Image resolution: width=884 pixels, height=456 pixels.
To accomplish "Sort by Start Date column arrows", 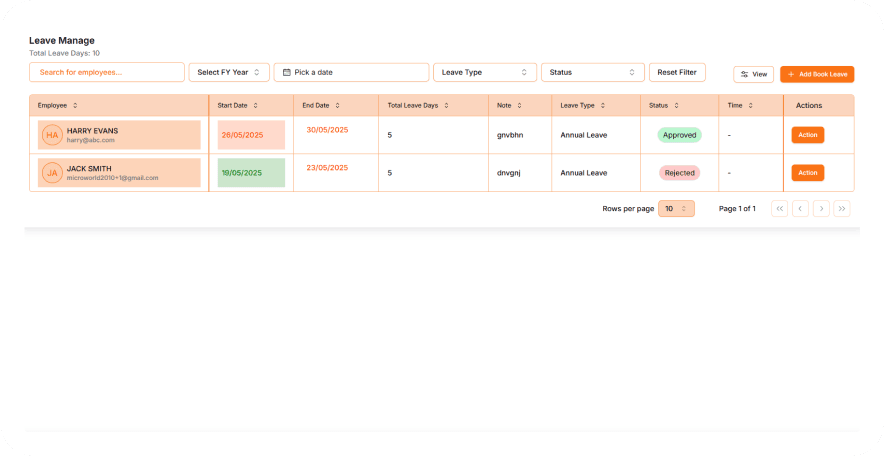I will tap(256, 105).
